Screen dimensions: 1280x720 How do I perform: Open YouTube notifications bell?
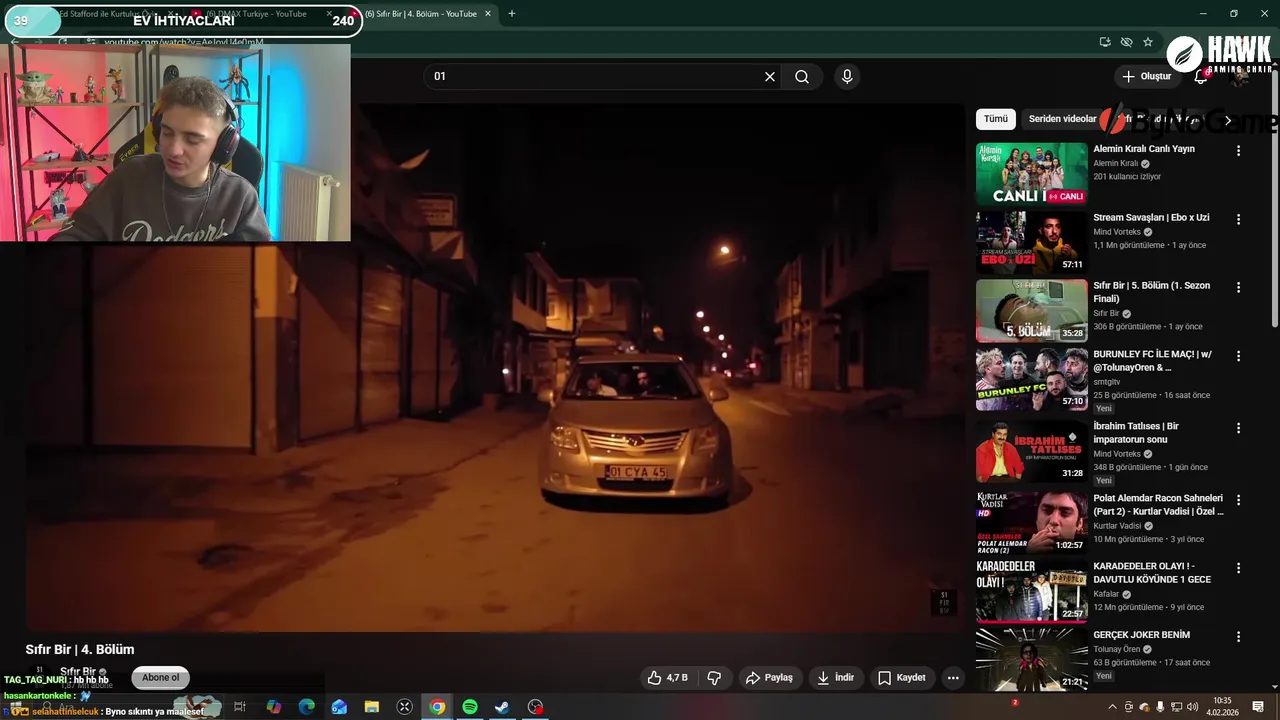coord(1201,77)
